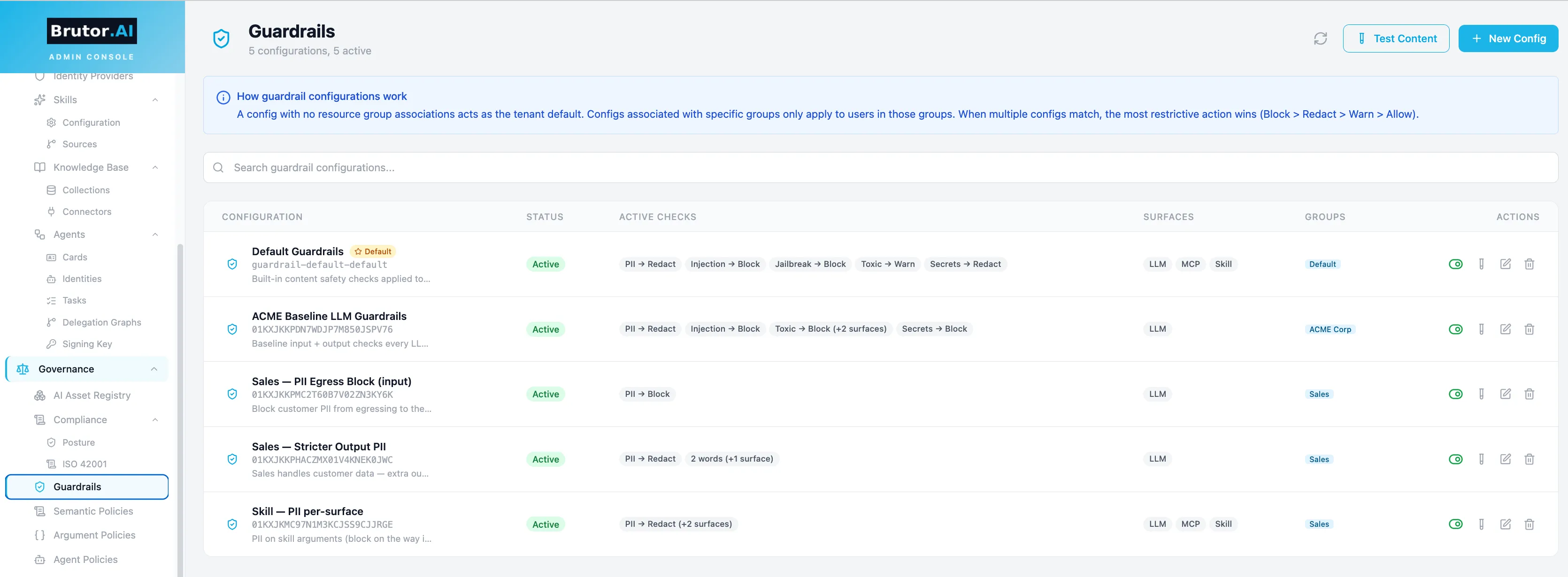Open ISO 42001 page
Screen dimensions: 1568x577
coord(85,464)
